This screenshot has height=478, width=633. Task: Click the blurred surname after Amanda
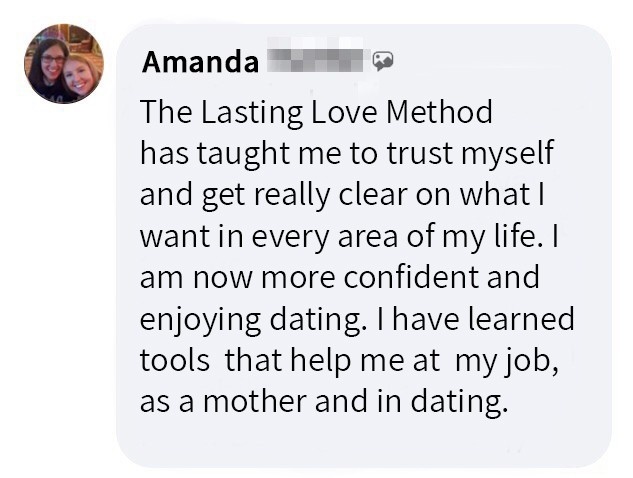[x=316, y=62]
